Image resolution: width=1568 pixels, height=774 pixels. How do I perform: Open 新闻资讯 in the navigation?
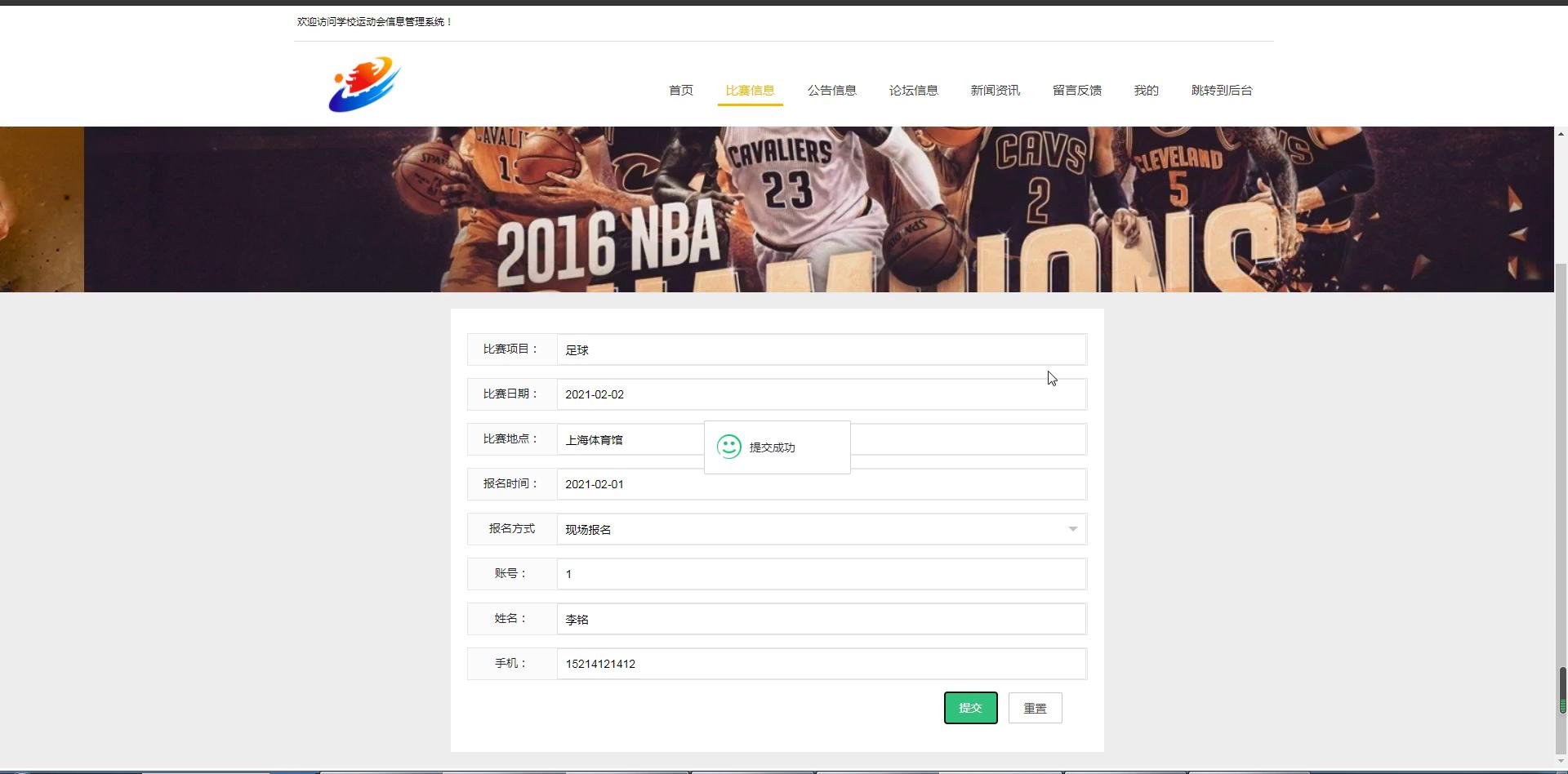(995, 91)
